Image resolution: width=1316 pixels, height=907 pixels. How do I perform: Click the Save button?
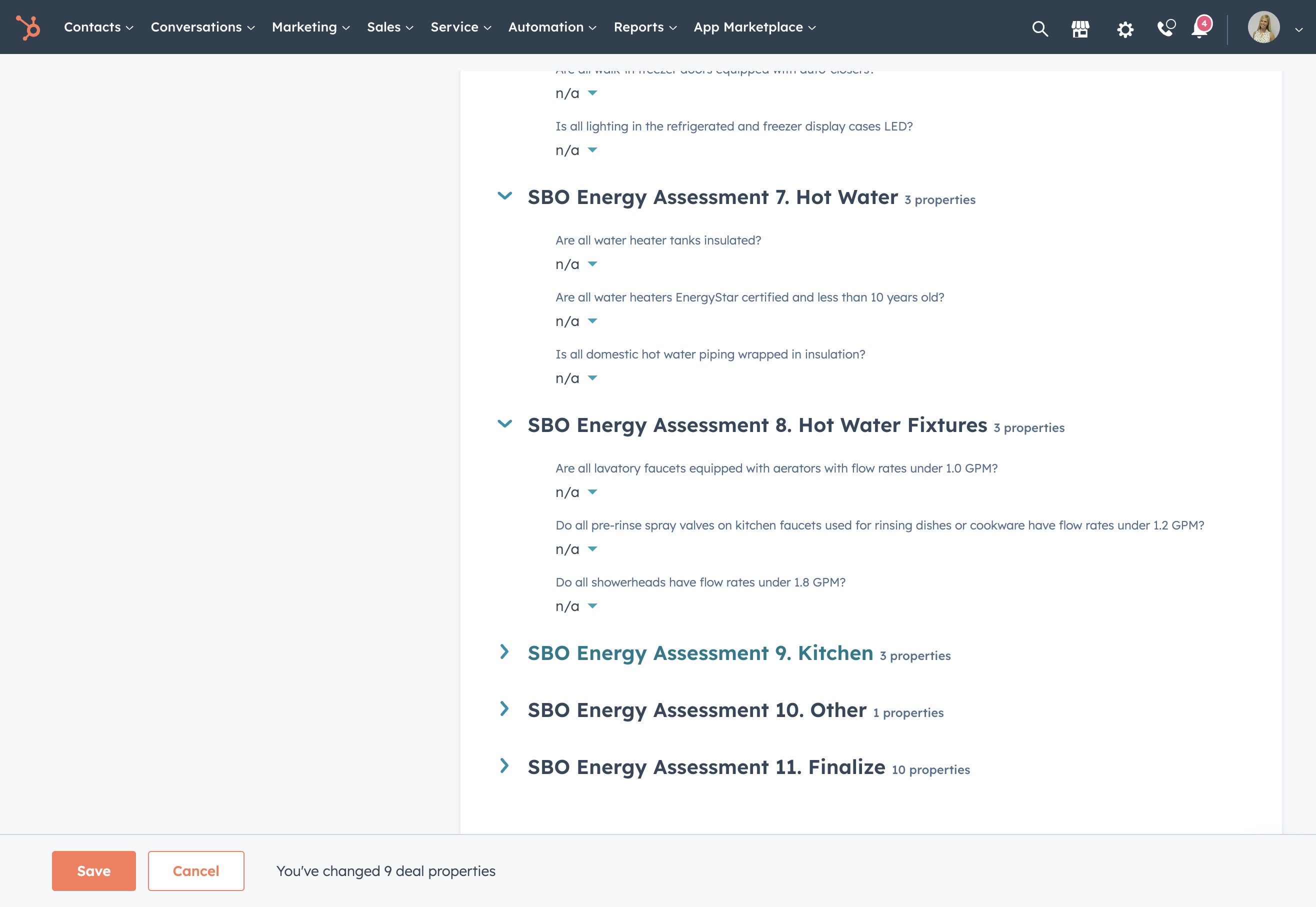(94, 870)
